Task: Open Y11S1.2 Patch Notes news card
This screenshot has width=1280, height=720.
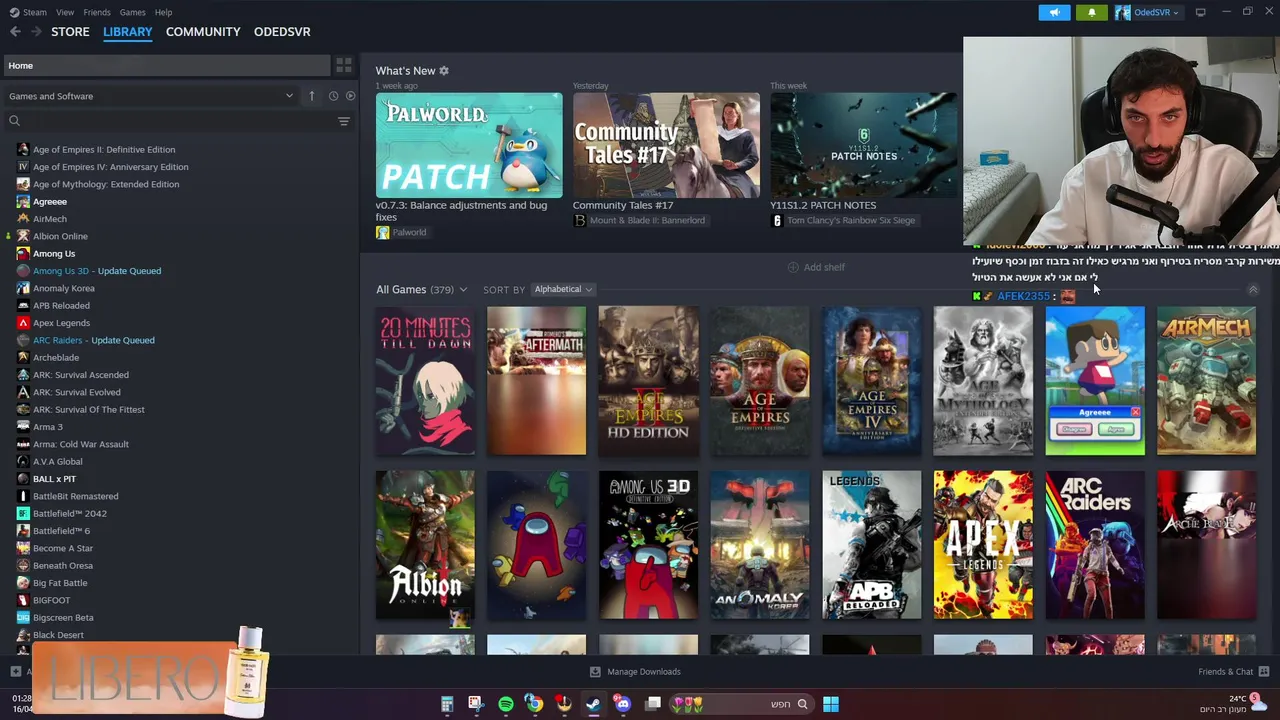Action: (863, 146)
